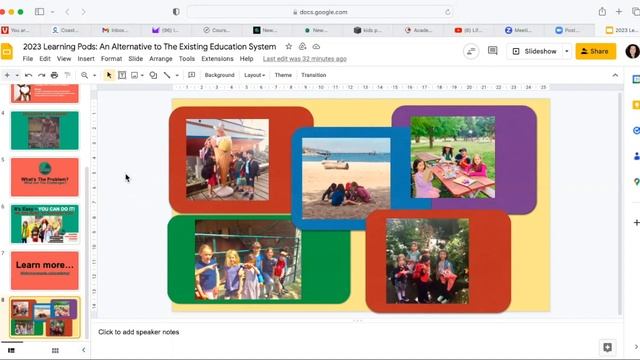Activate the paint format tool
The width and height of the screenshot is (640, 360).
click(x=67, y=75)
